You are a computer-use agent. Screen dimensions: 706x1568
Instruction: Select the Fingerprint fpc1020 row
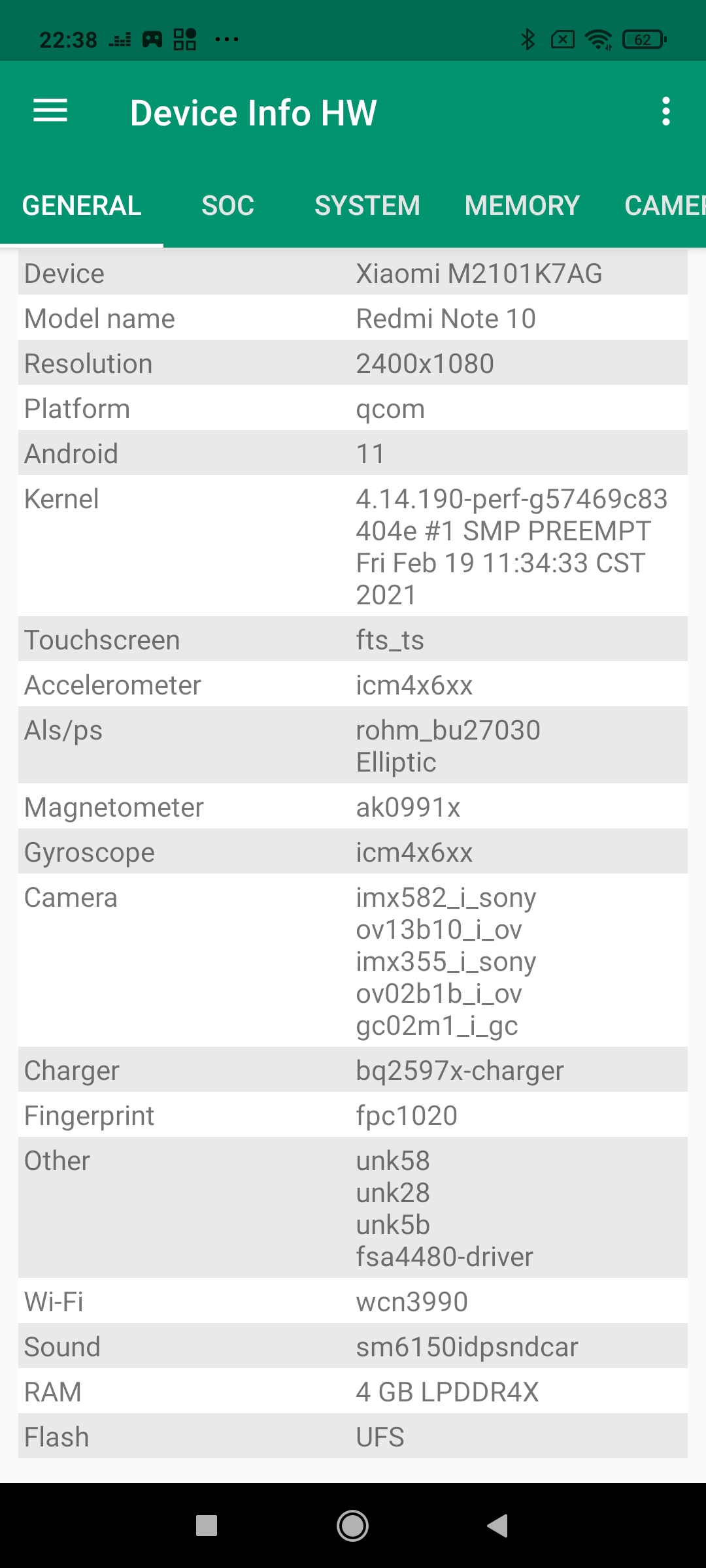click(353, 1116)
